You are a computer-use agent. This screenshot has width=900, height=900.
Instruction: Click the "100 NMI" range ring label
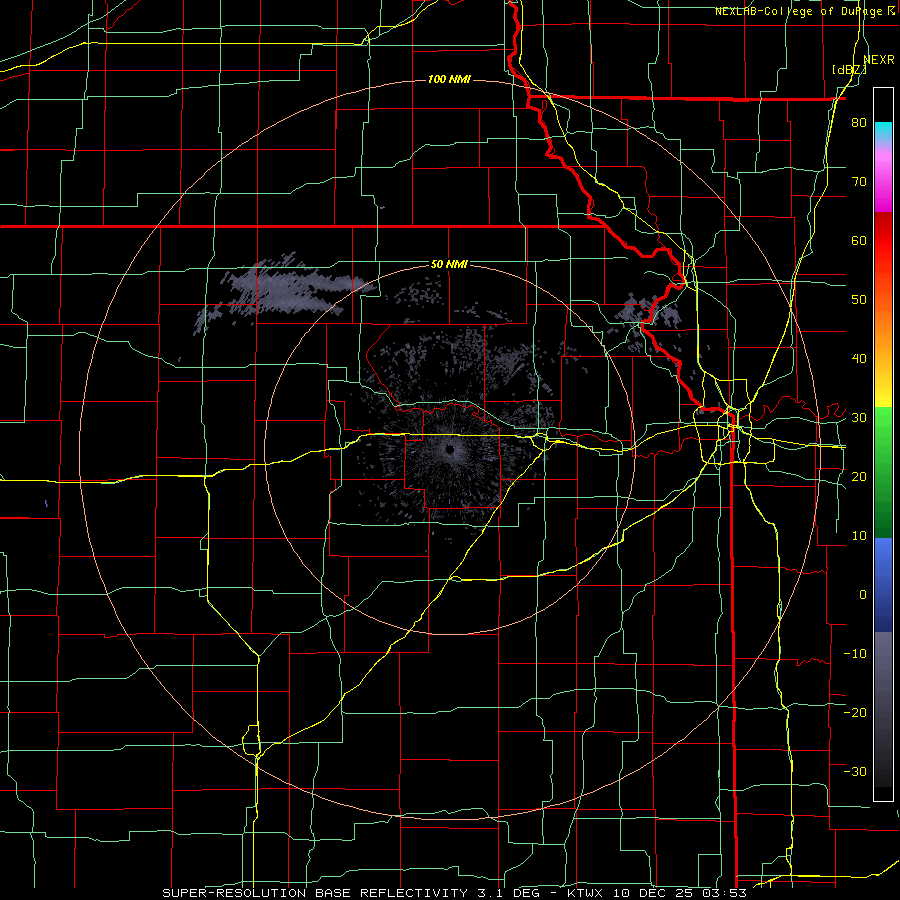click(449, 79)
